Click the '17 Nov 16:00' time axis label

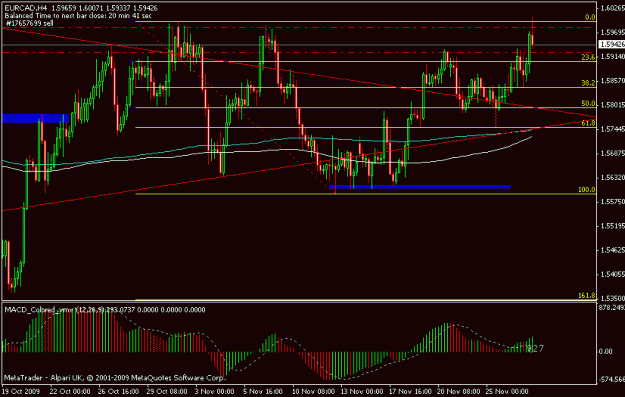tap(411, 391)
